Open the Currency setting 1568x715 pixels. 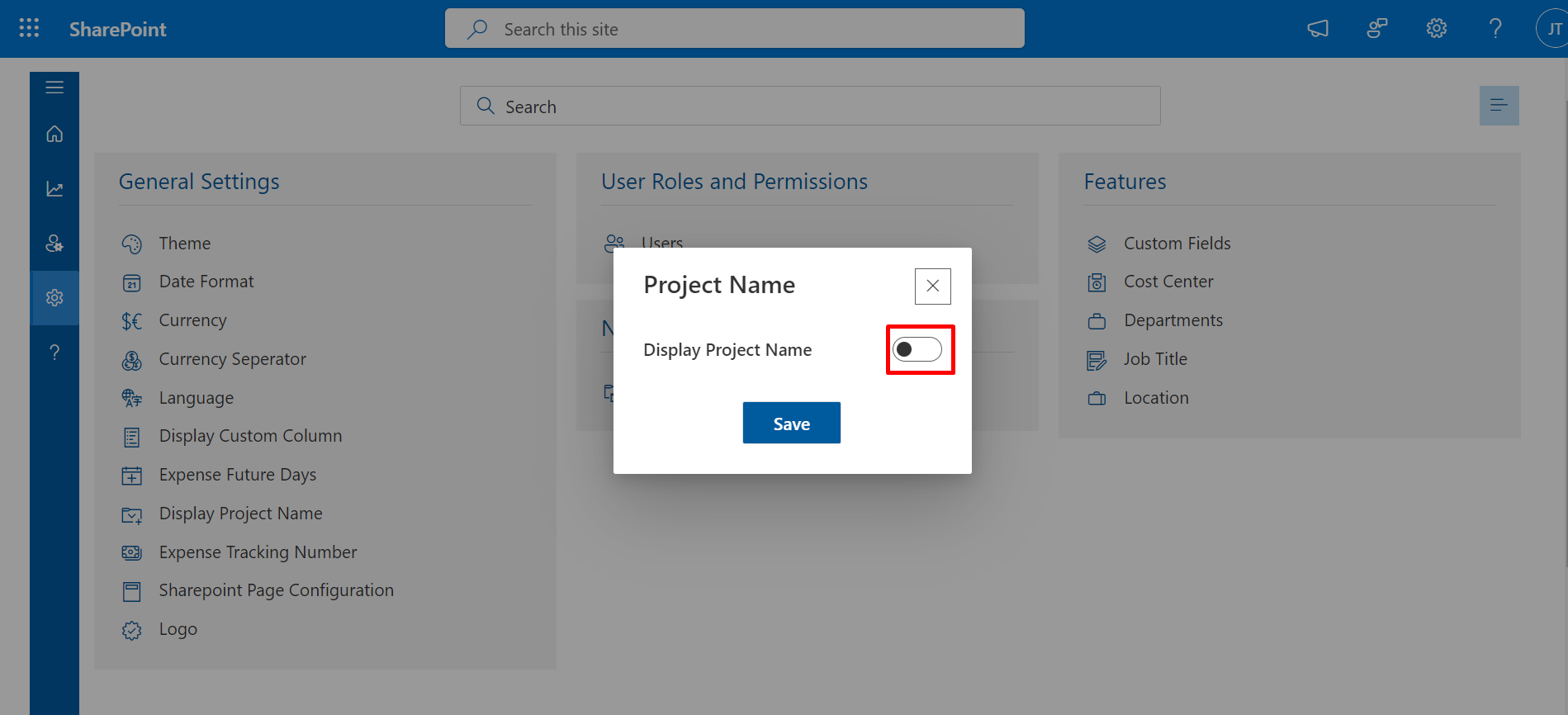(x=192, y=320)
